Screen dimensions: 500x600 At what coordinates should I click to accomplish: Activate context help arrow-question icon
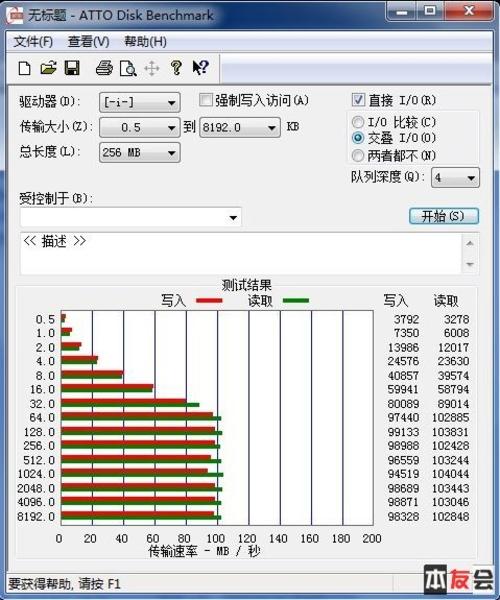click(200, 68)
